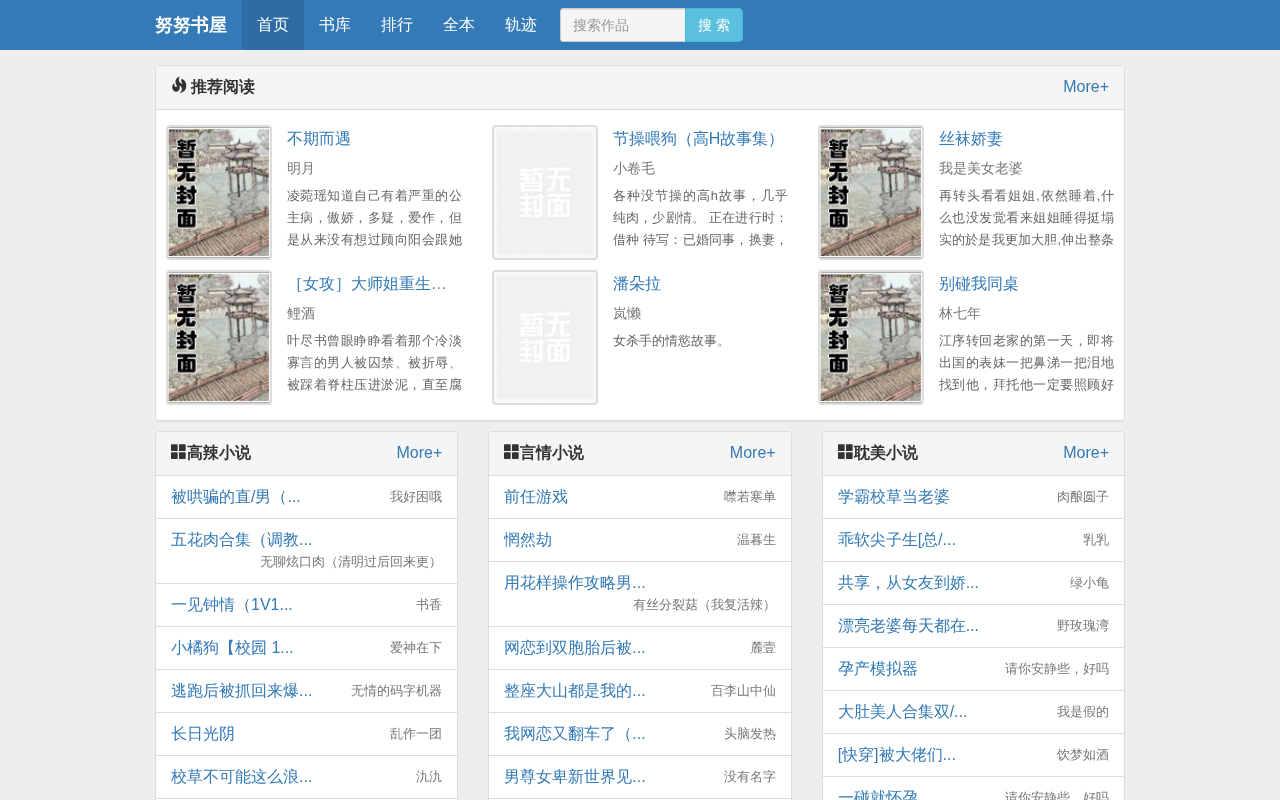The image size is (1280, 800).
Task: Select the 全本 navigation item
Action: [459, 25]
